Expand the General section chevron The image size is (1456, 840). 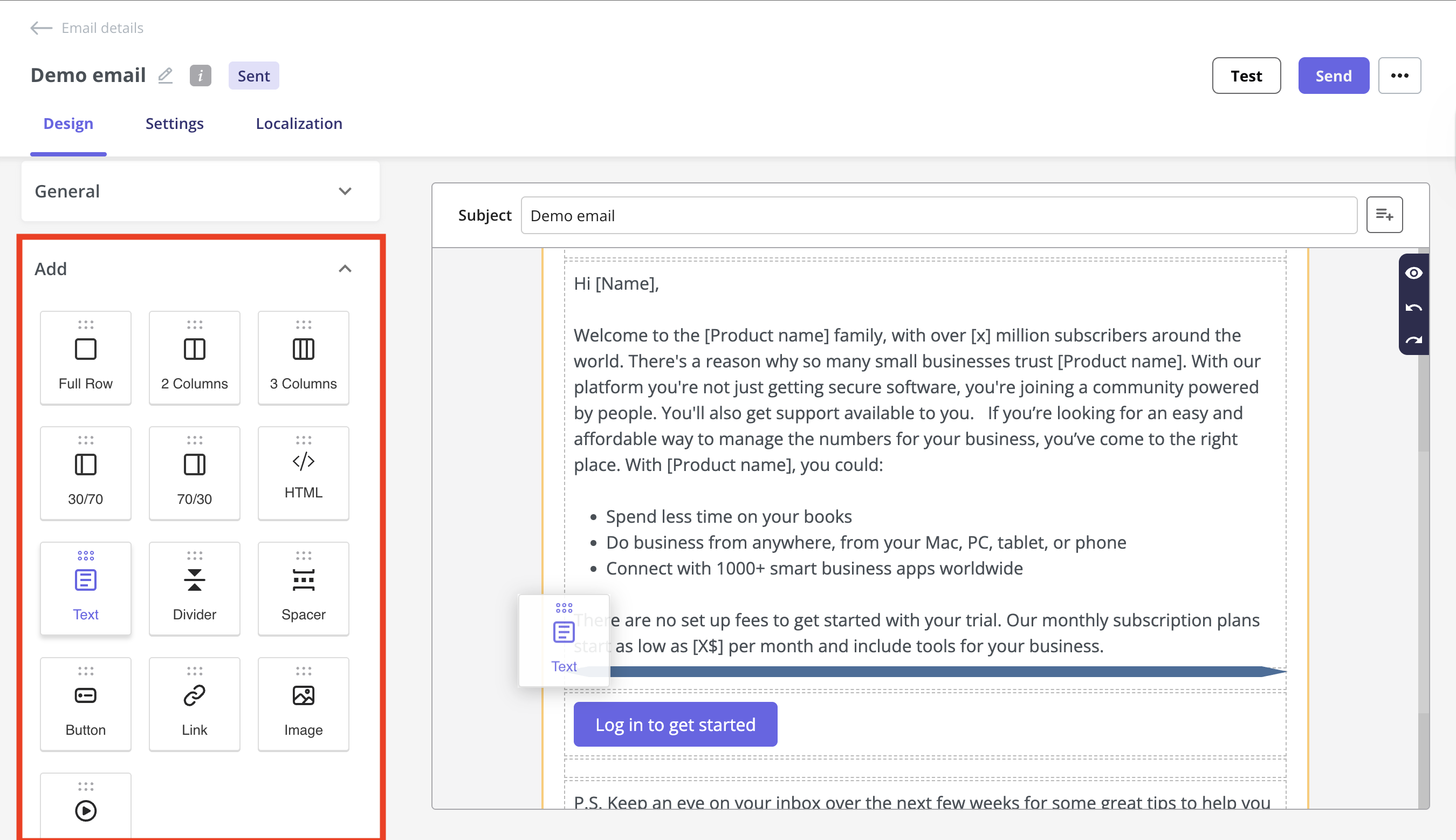(x=345, y=191)
